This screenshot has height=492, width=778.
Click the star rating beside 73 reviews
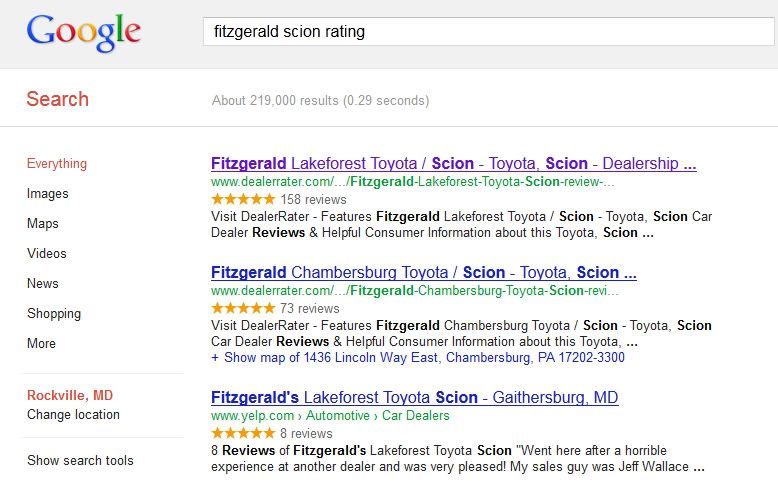(243, 309)
